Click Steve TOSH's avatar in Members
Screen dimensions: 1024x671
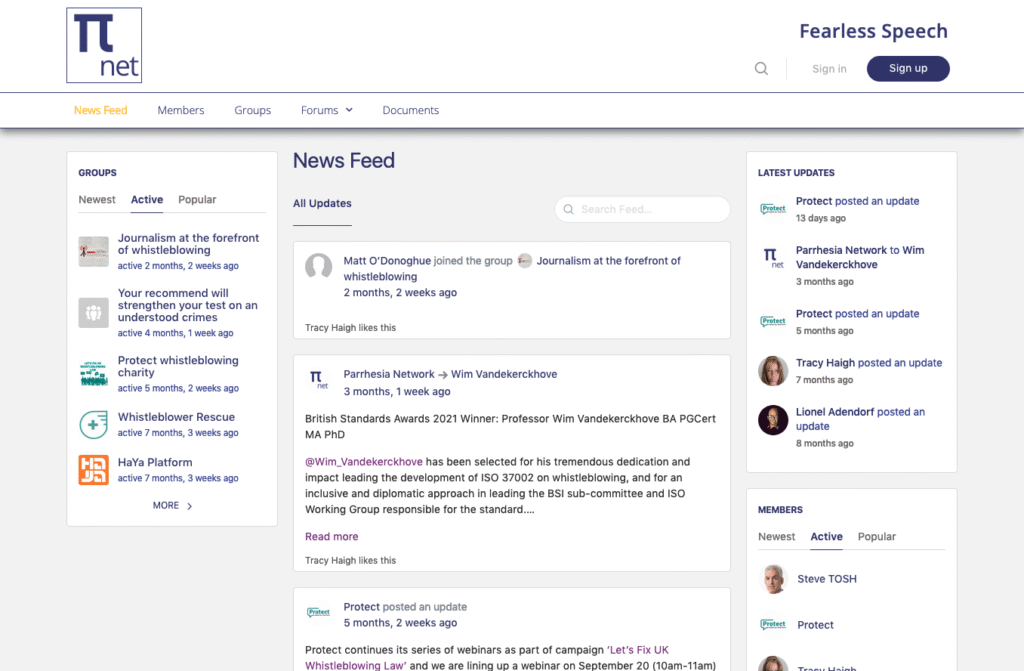(x=772, y=579)
